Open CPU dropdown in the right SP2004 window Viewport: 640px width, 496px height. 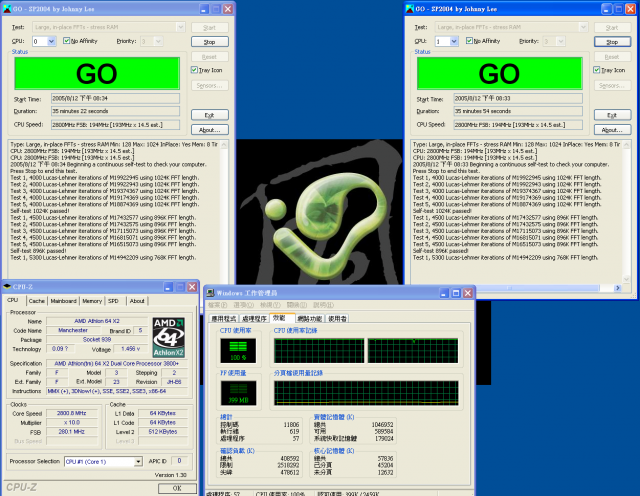[x=454, y=41]
